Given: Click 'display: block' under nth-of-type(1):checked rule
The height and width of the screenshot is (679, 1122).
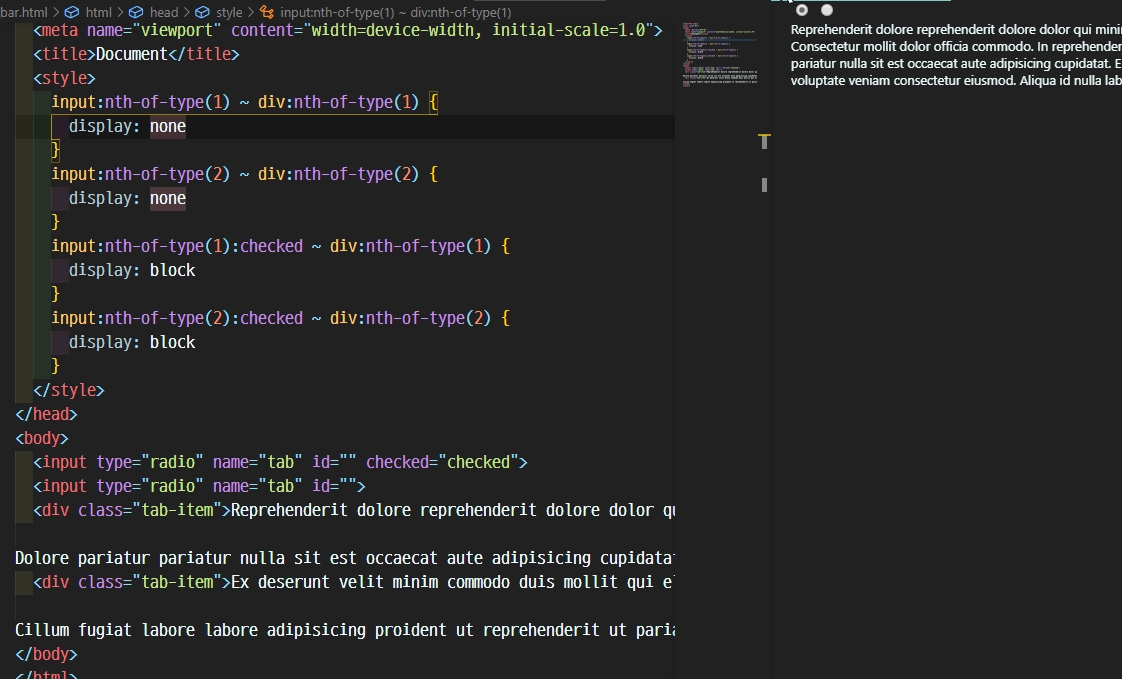Looking at the screenshot, I should pyautogui.click(x=132, y=270).
